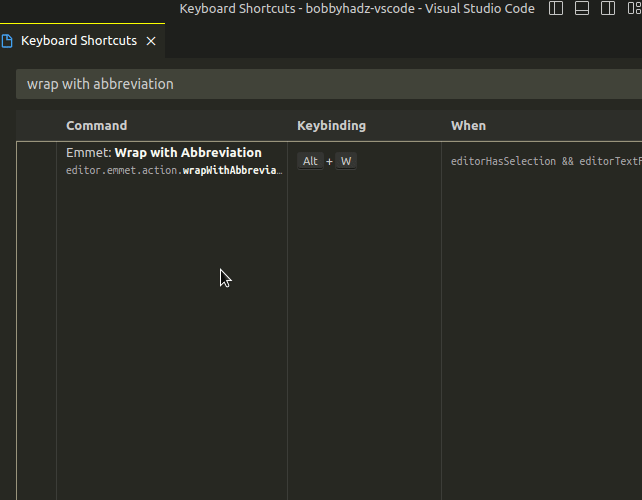This screenshot has width=642, height=500.
Task: Click the Keybinding column header
Action: click(x=332, y=126)
